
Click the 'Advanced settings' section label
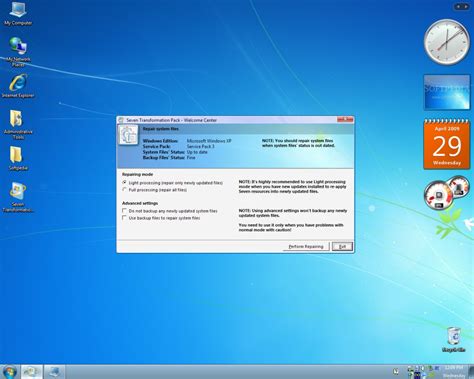point(140,203)
